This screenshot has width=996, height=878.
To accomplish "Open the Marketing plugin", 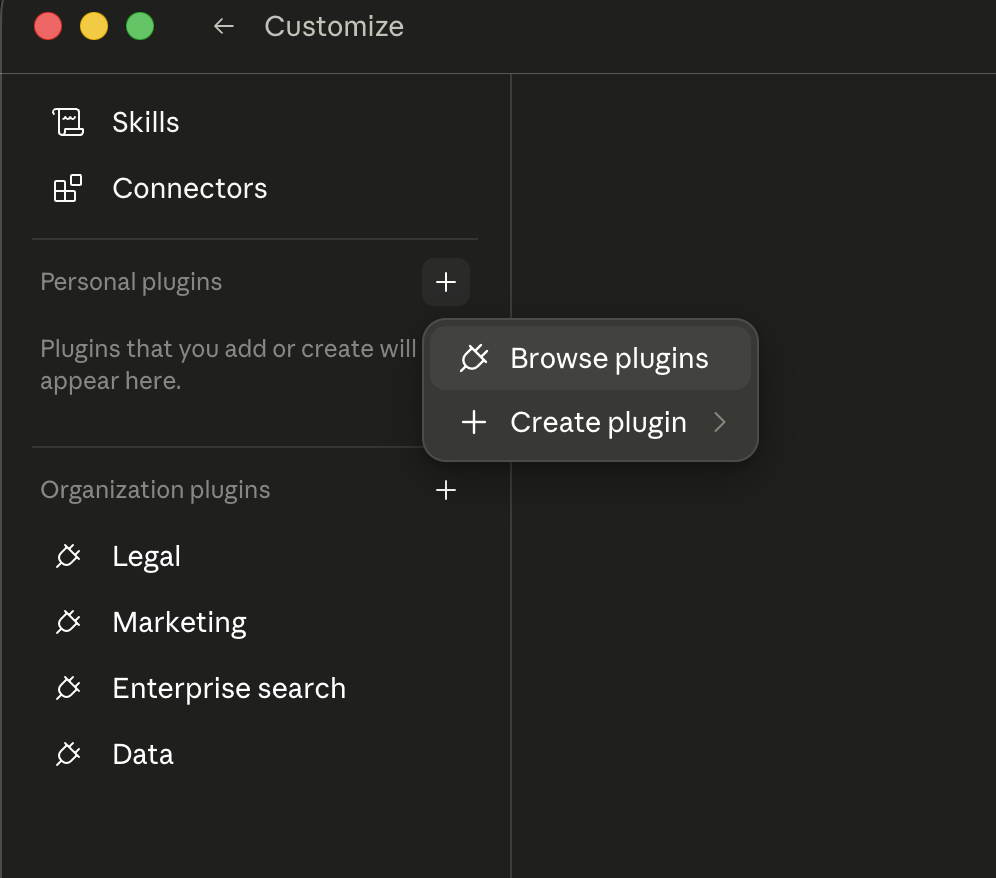I will 254,622.
